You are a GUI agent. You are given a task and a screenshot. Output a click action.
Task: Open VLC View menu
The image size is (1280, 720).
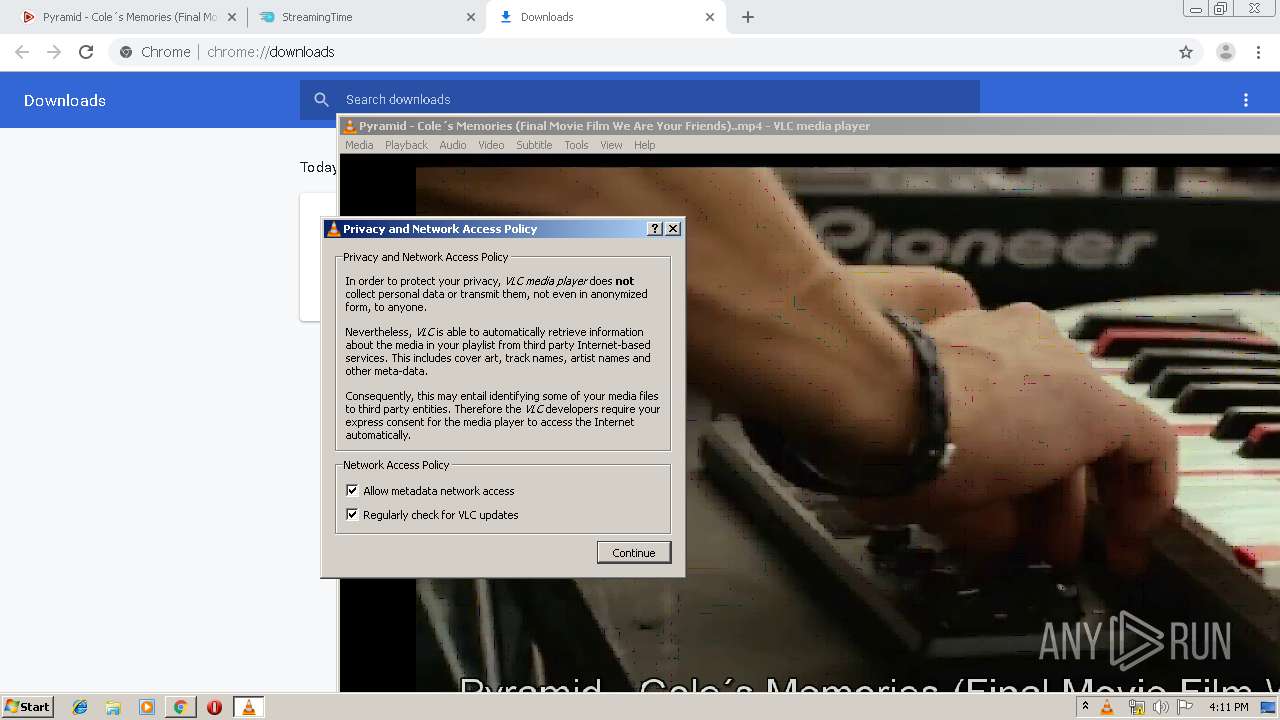[611, 145]
